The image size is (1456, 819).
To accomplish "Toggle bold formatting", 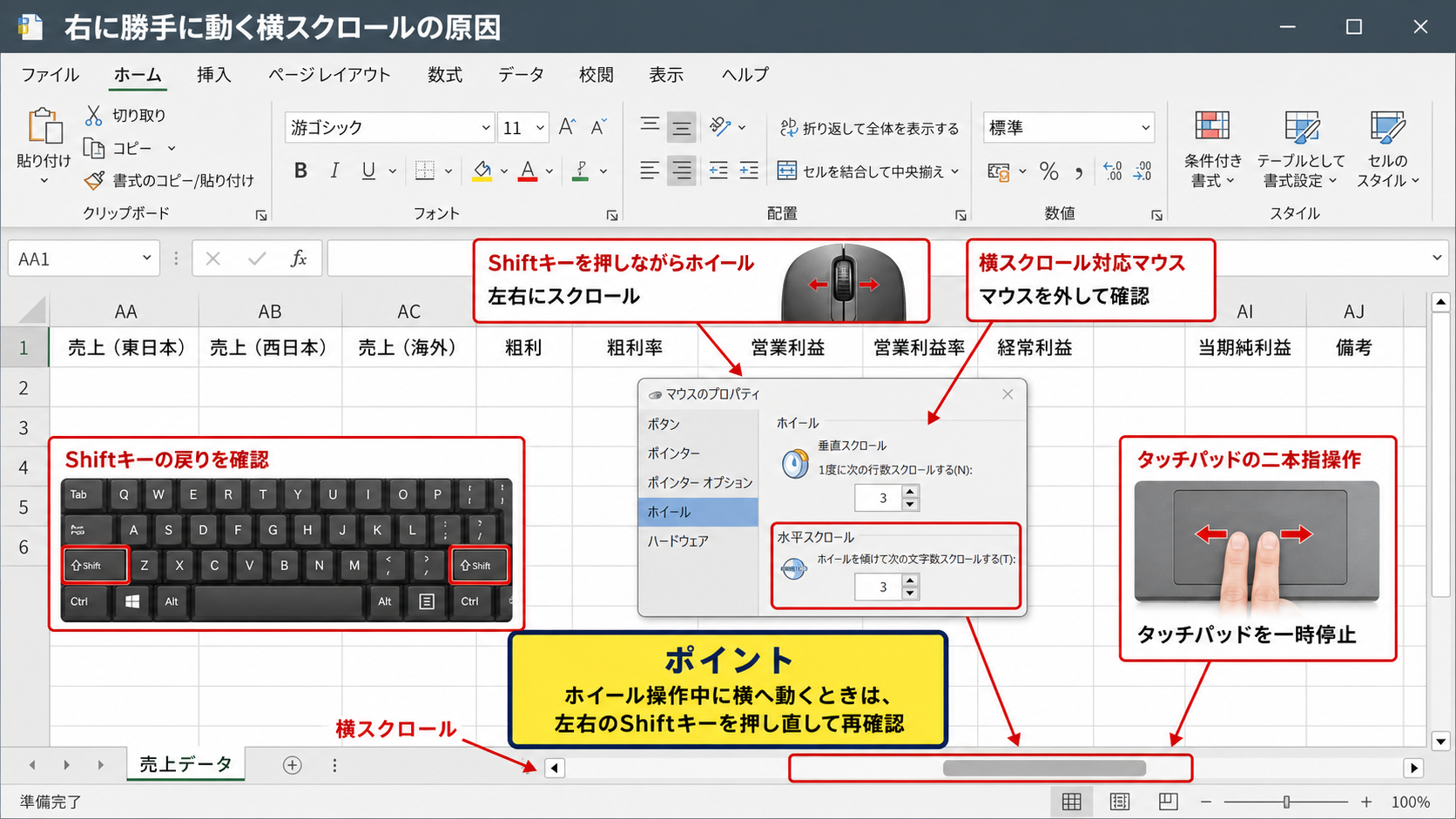I will click(x=300, y=171).
